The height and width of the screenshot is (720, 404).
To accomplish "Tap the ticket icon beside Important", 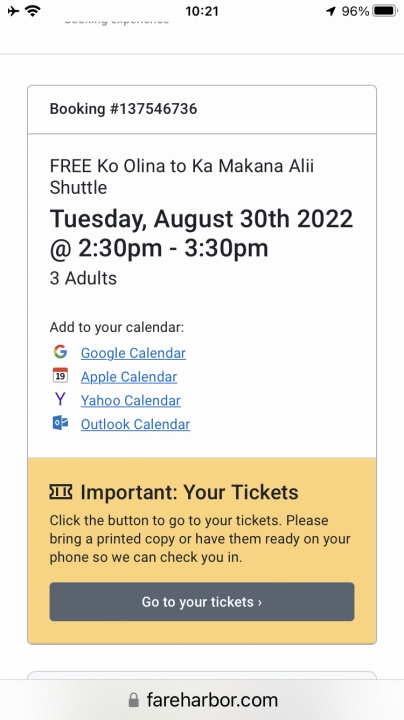I will (x=61, y=492).
